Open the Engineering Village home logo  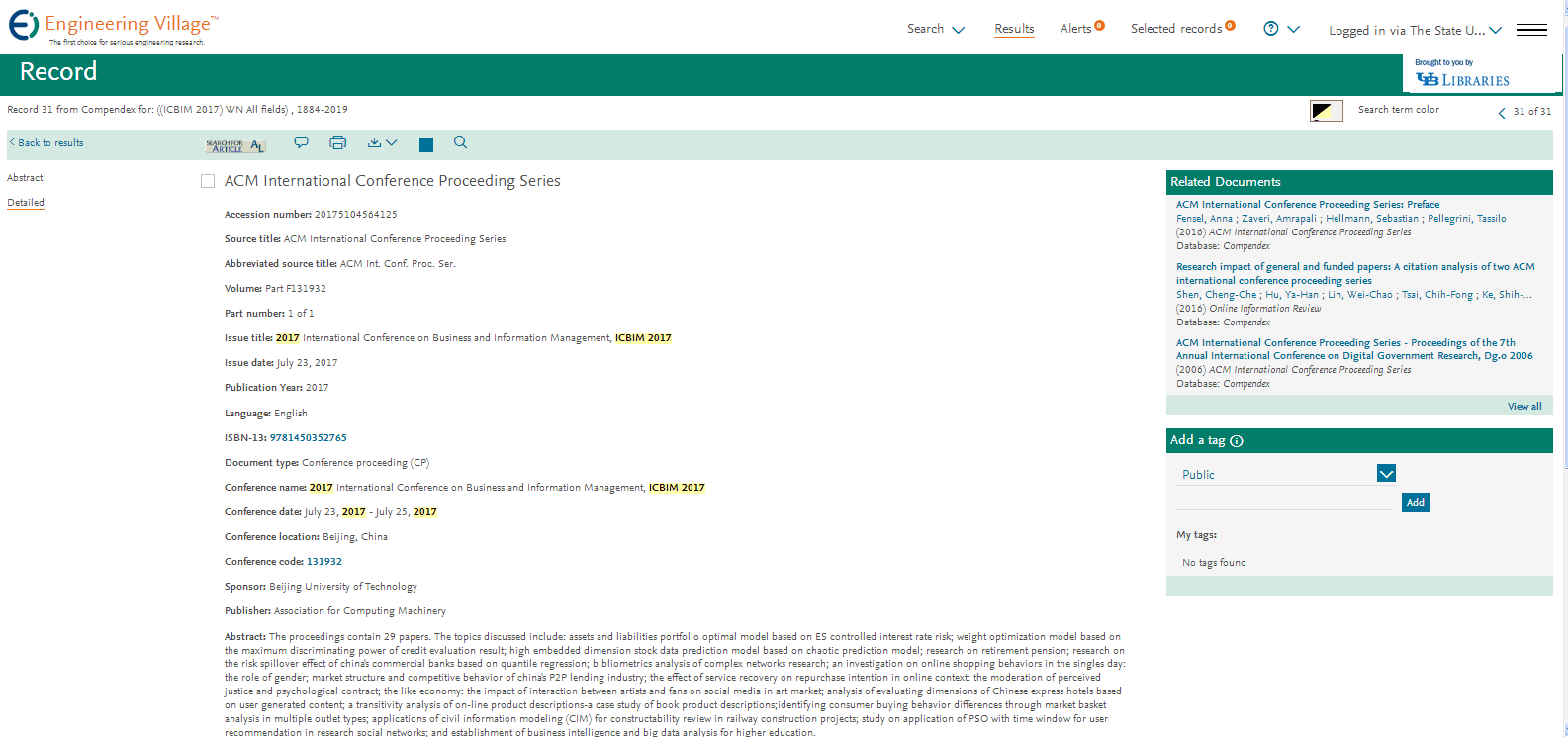pyautogui.click(x=113, y=26)
